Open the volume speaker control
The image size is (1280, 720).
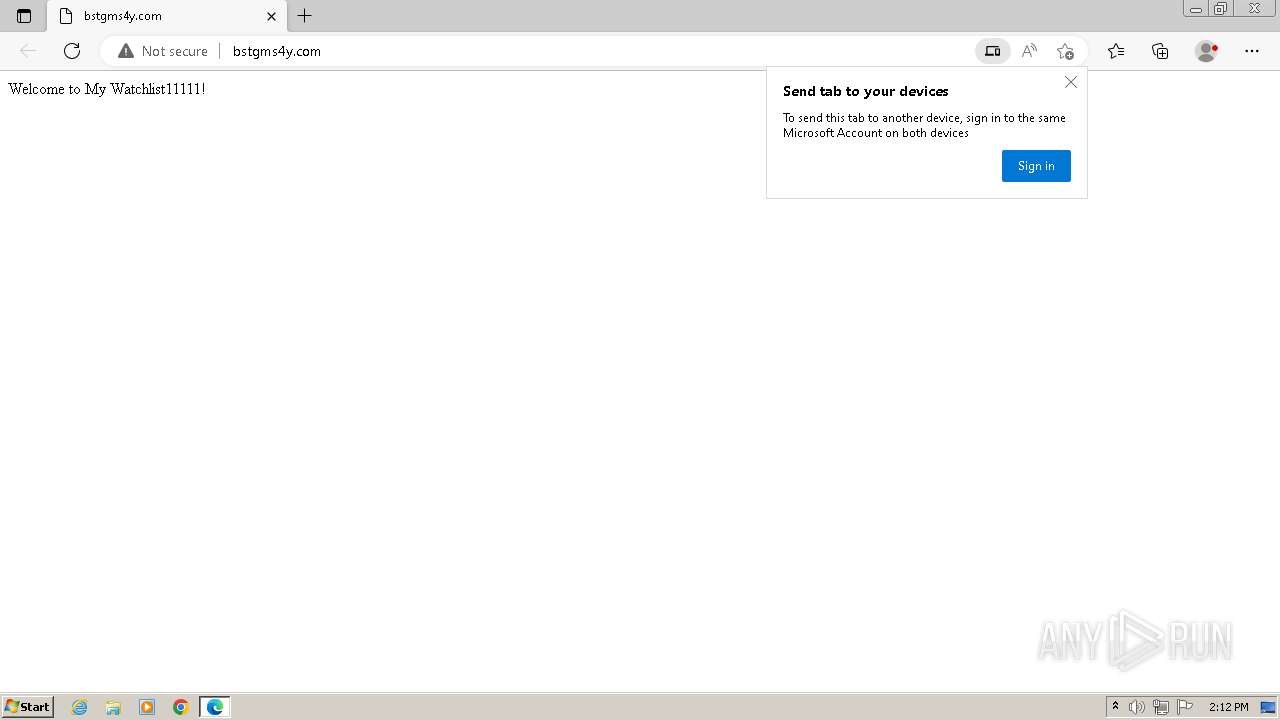(x=1137, y=707)
